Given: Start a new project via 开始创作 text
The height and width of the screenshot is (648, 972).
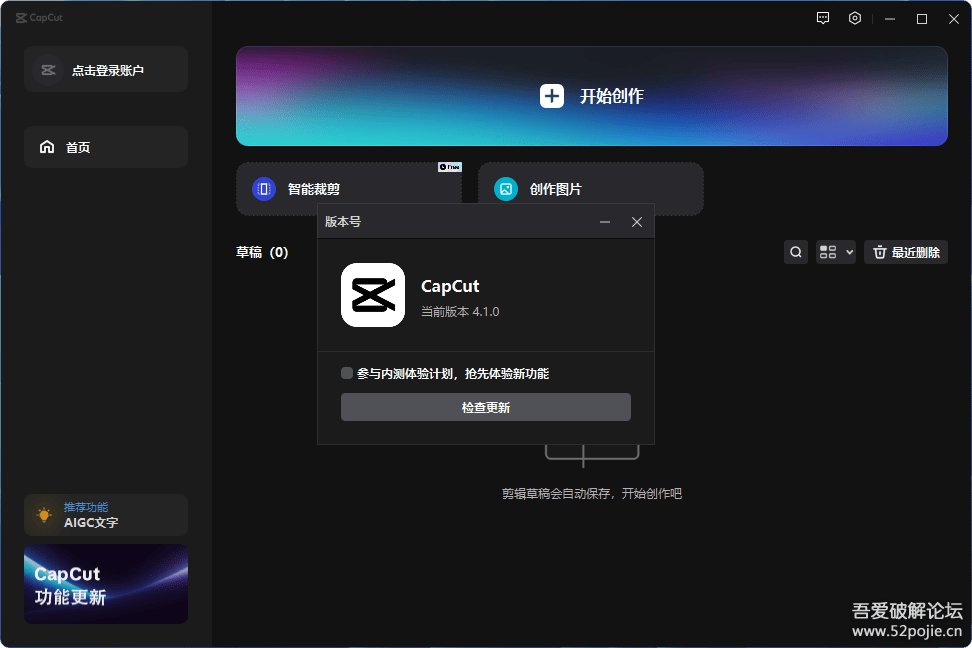Looking at the screenshot, I should coord(611,96).
